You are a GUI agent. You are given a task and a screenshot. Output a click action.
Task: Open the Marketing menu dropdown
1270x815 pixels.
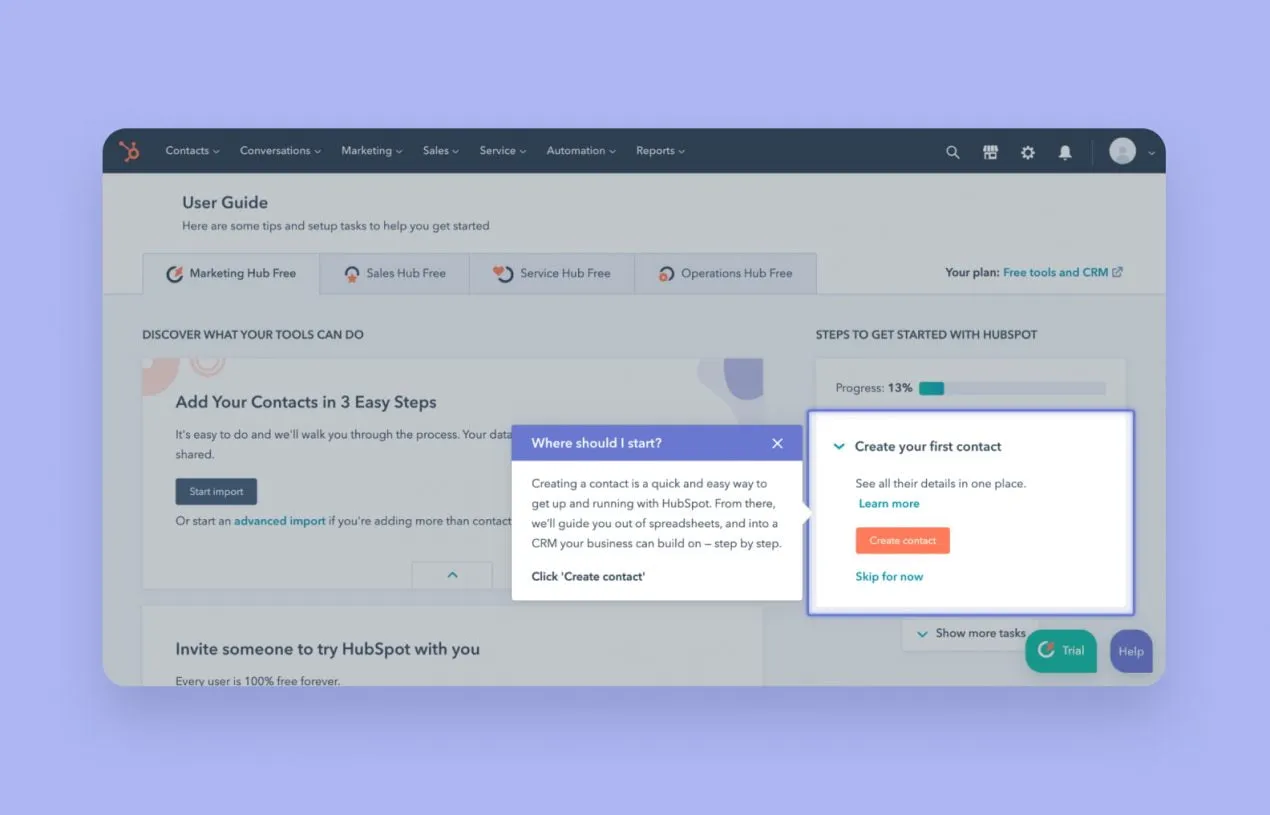371,151
